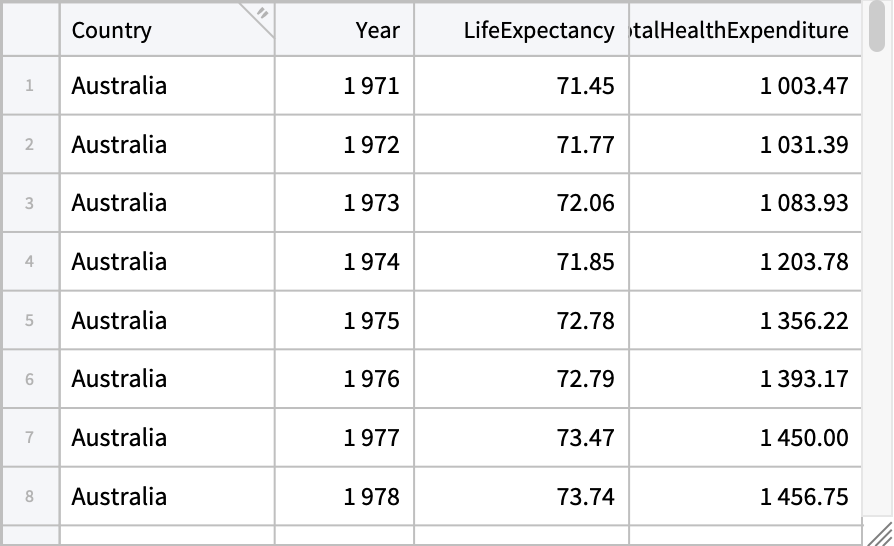Click the TotalHealthExpenditure column header

tap(745, 30)
